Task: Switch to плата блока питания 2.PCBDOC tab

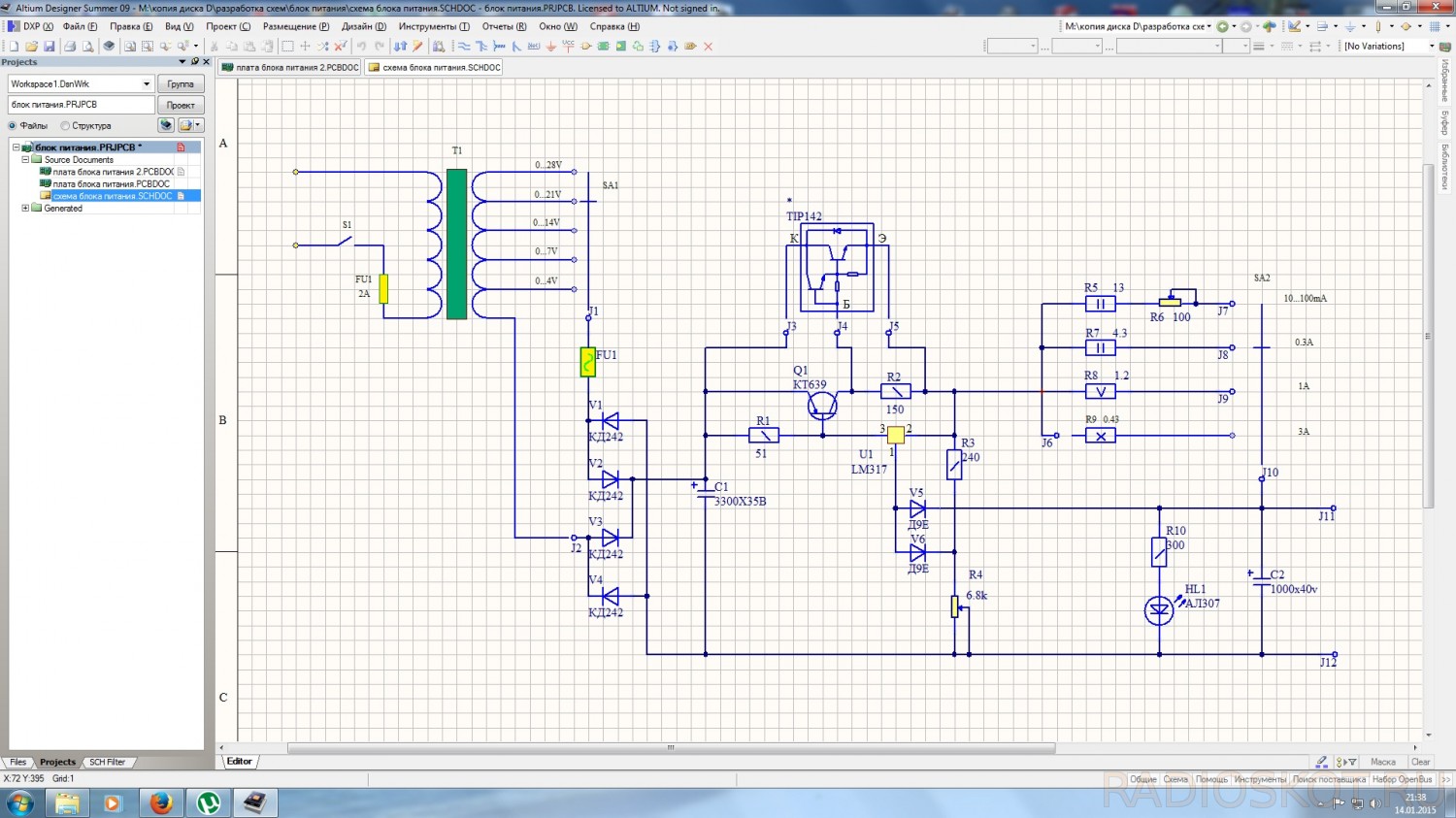Action: pos(289,68)
